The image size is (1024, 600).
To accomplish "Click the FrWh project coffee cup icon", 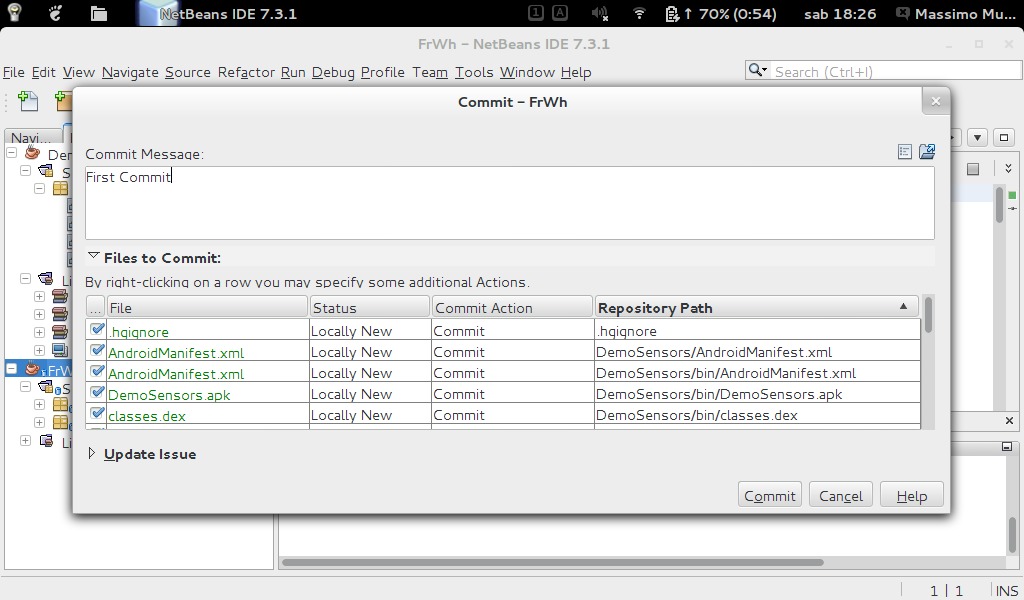I will coord(32,369).
